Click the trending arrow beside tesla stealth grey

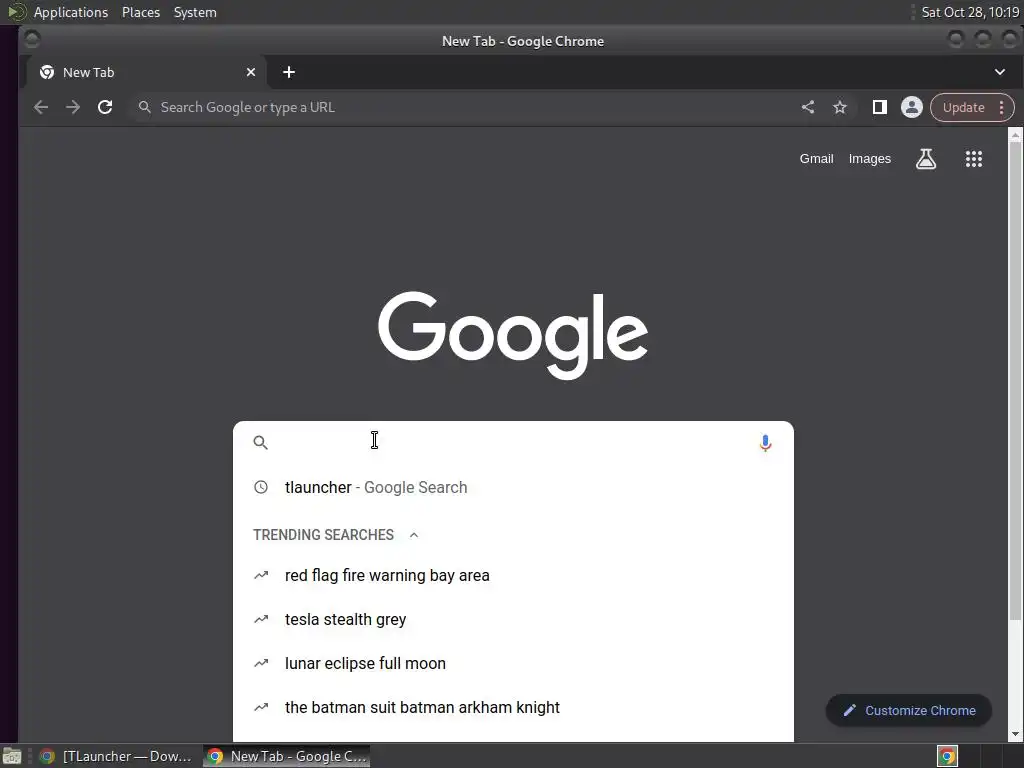(261, 619)
